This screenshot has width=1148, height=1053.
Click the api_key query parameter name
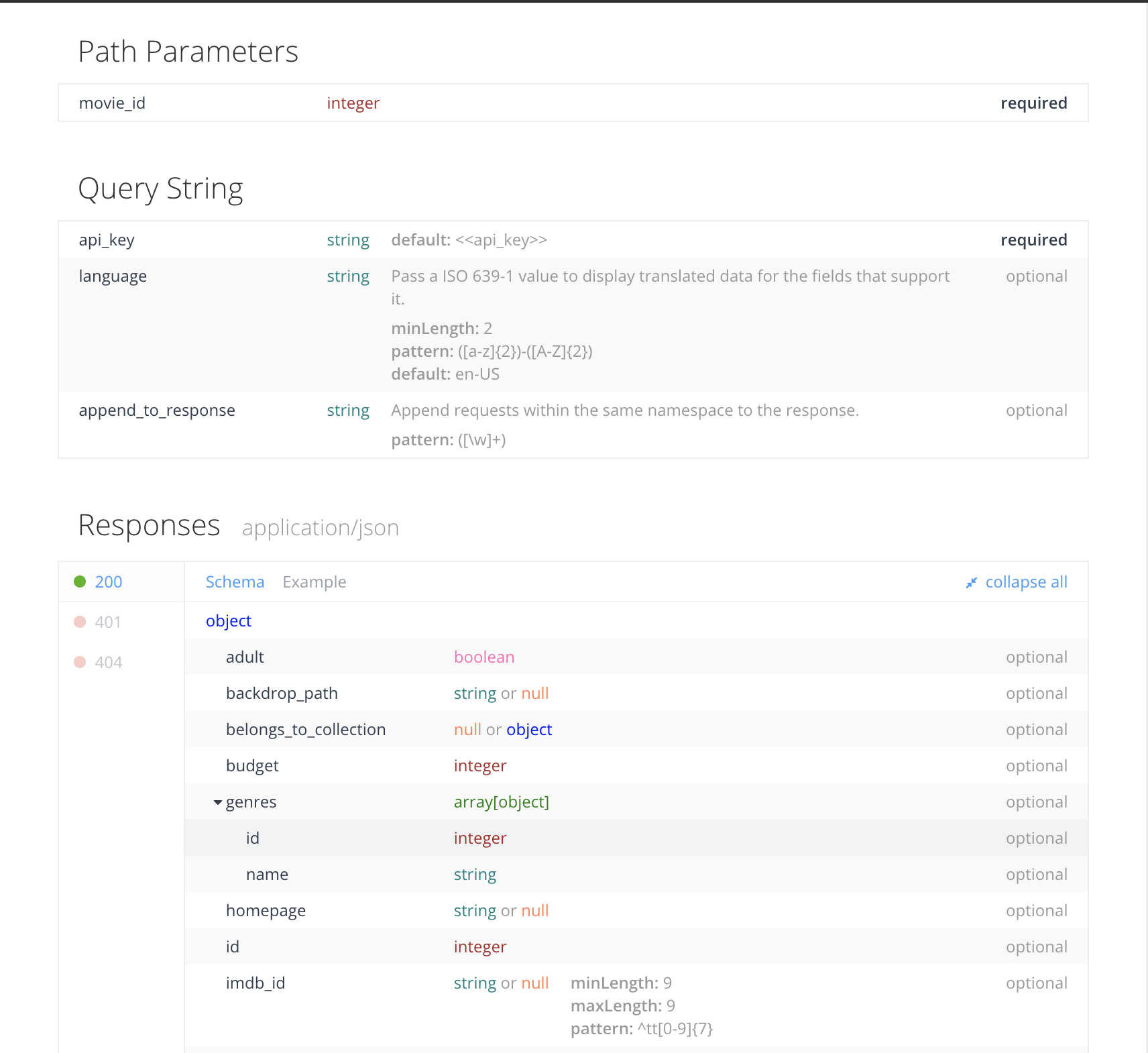coord(107,240)
